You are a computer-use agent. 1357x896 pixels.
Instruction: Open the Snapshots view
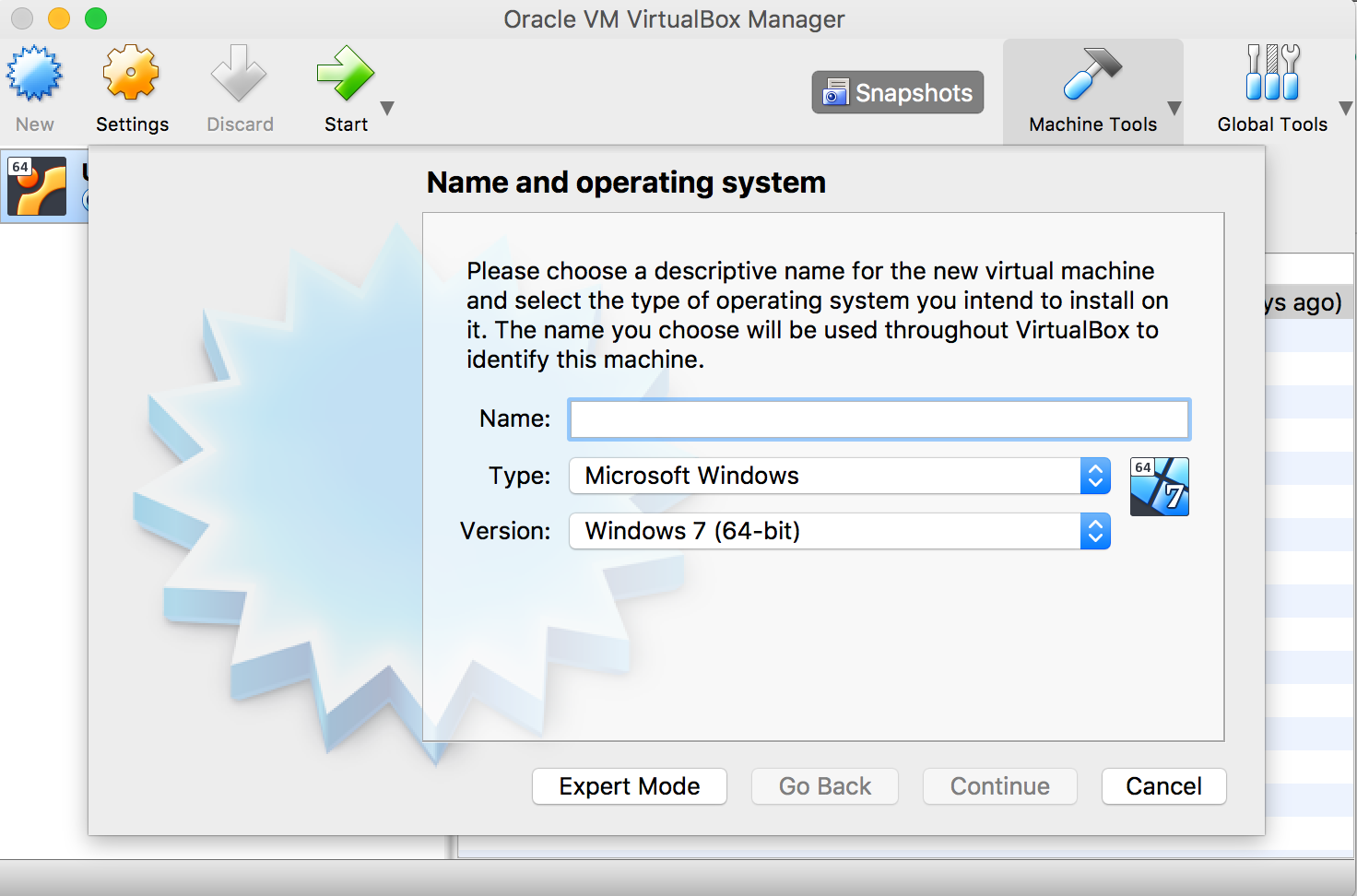click(898, 92)
